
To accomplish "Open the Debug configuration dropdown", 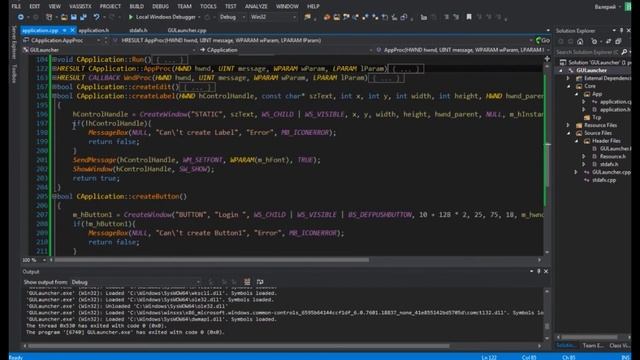I will pyautogui.click(x=232, y=17).
